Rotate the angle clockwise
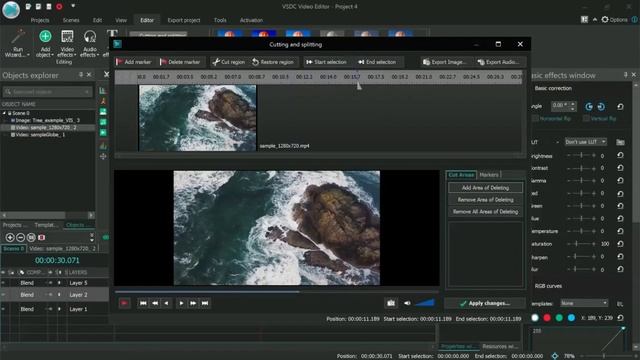The image size is (640, 360). point(601,107)
